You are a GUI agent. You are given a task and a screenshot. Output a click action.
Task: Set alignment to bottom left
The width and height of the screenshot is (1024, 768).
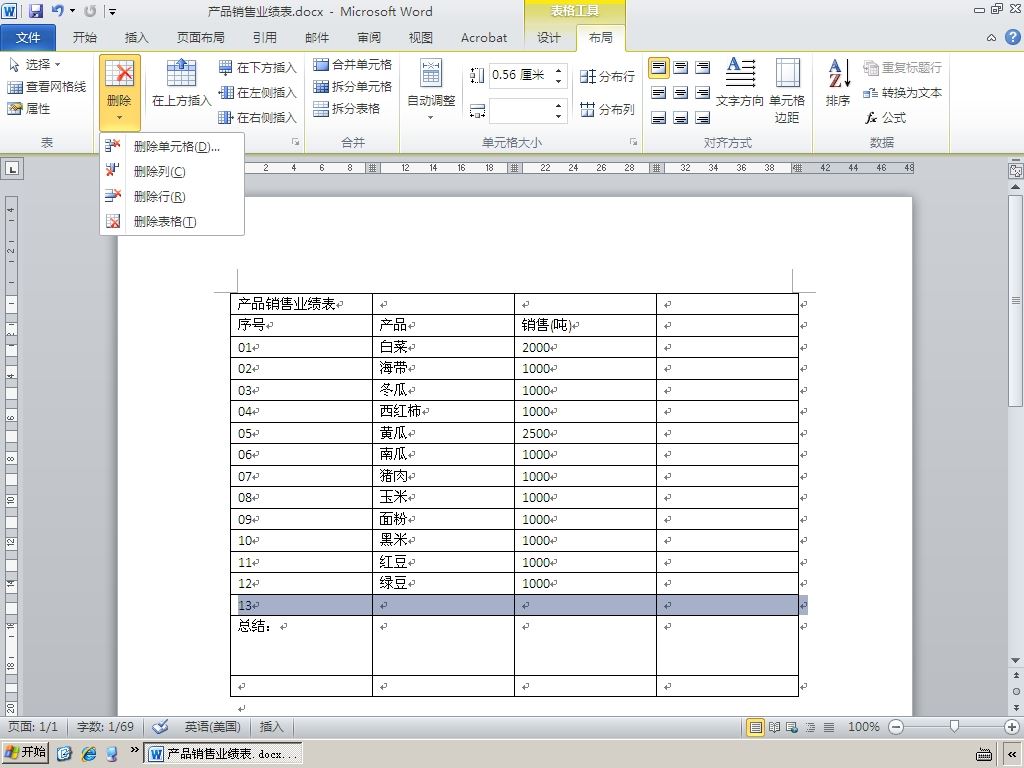658,118
